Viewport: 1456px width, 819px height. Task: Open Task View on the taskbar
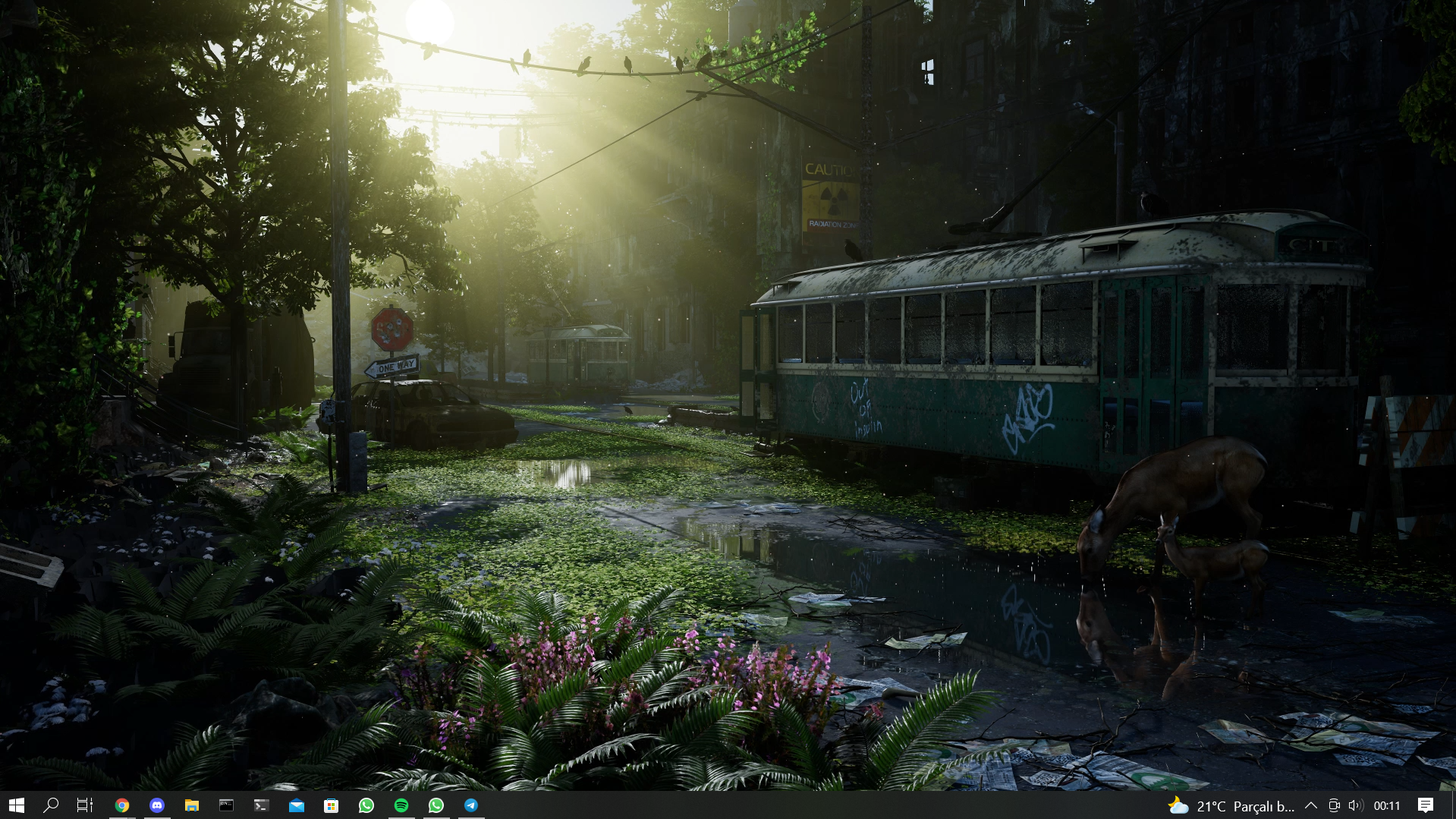(x=86, y=805)
